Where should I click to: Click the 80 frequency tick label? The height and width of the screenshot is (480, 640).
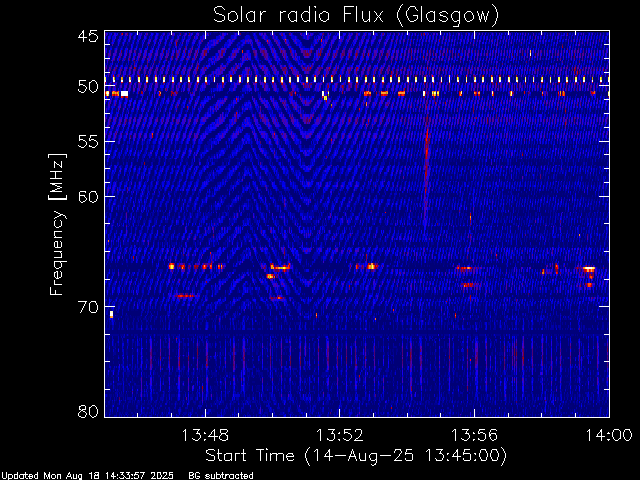click(88, 411)
